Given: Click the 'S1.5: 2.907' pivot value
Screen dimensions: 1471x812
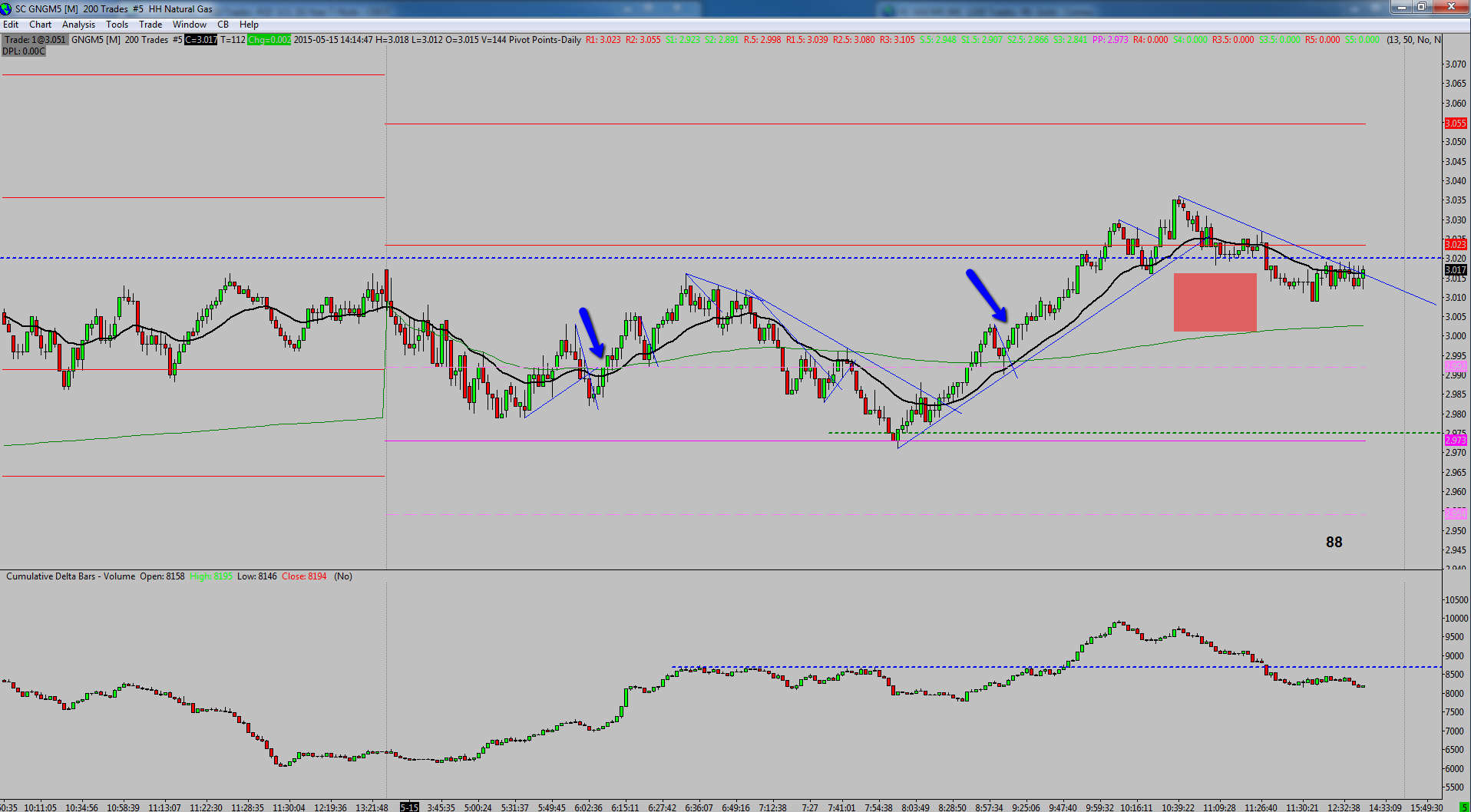Looking at the screenshot, I should tap(982, 40).
